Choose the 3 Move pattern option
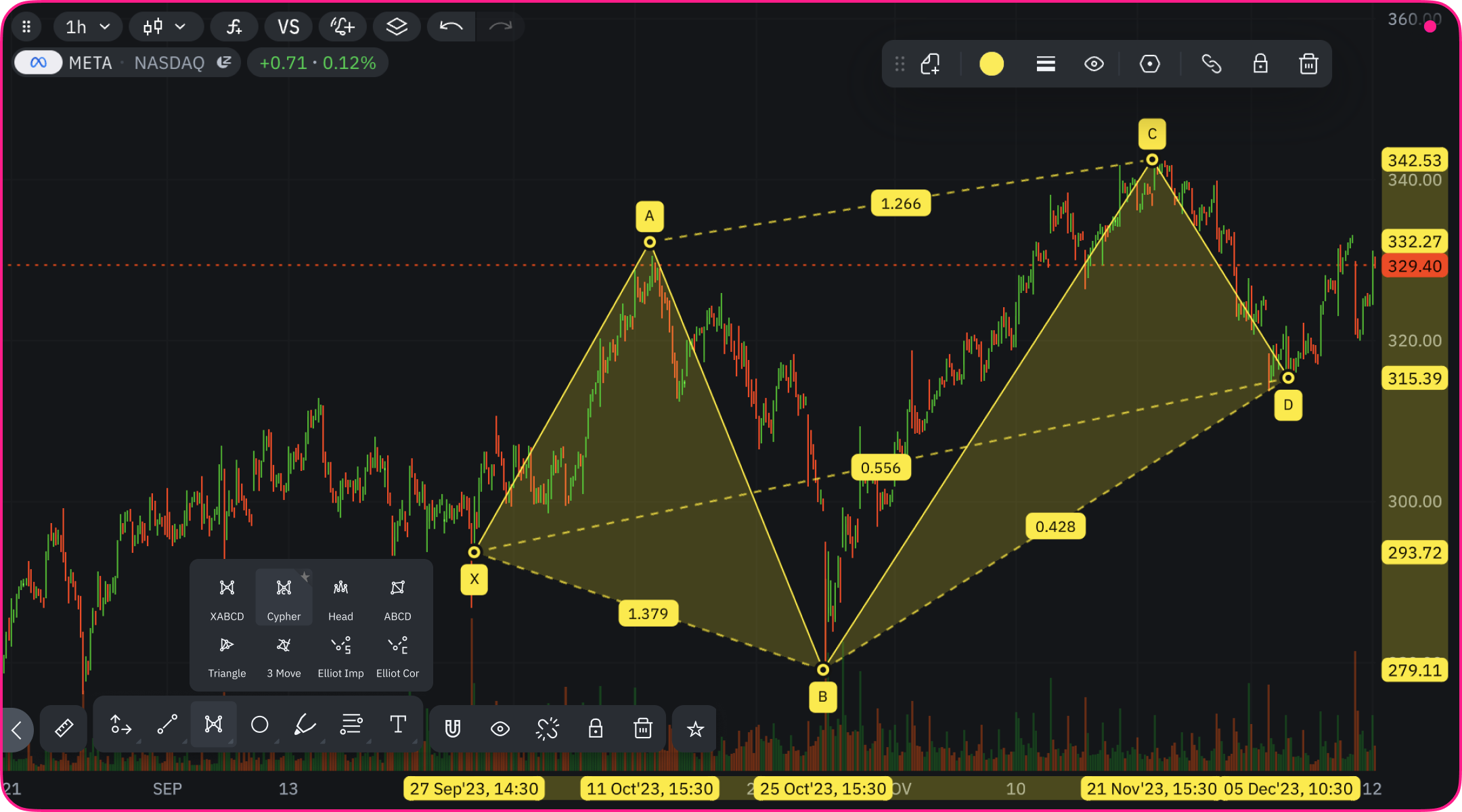Image resolution: width=1462 pixels, height=812 pixels. [x=284, y=654]
